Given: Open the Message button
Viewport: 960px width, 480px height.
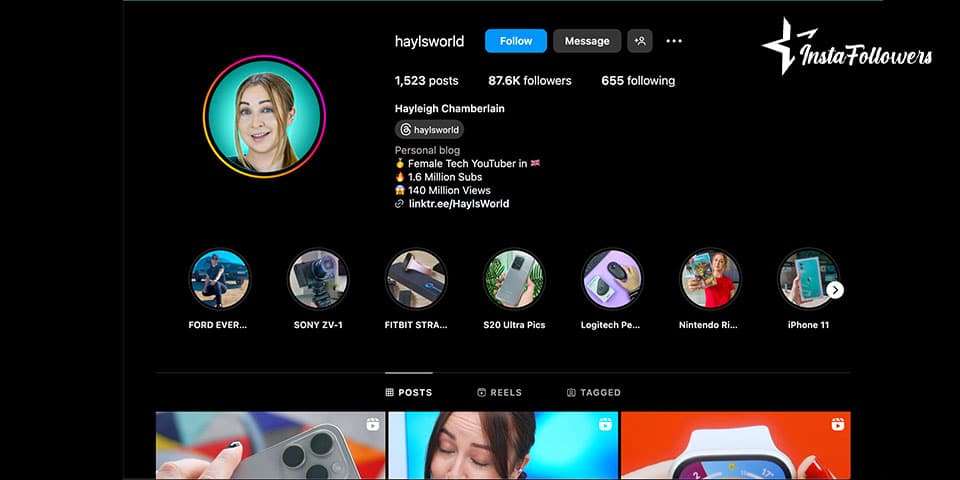Looking at the screenshot, I should point(587,41).
